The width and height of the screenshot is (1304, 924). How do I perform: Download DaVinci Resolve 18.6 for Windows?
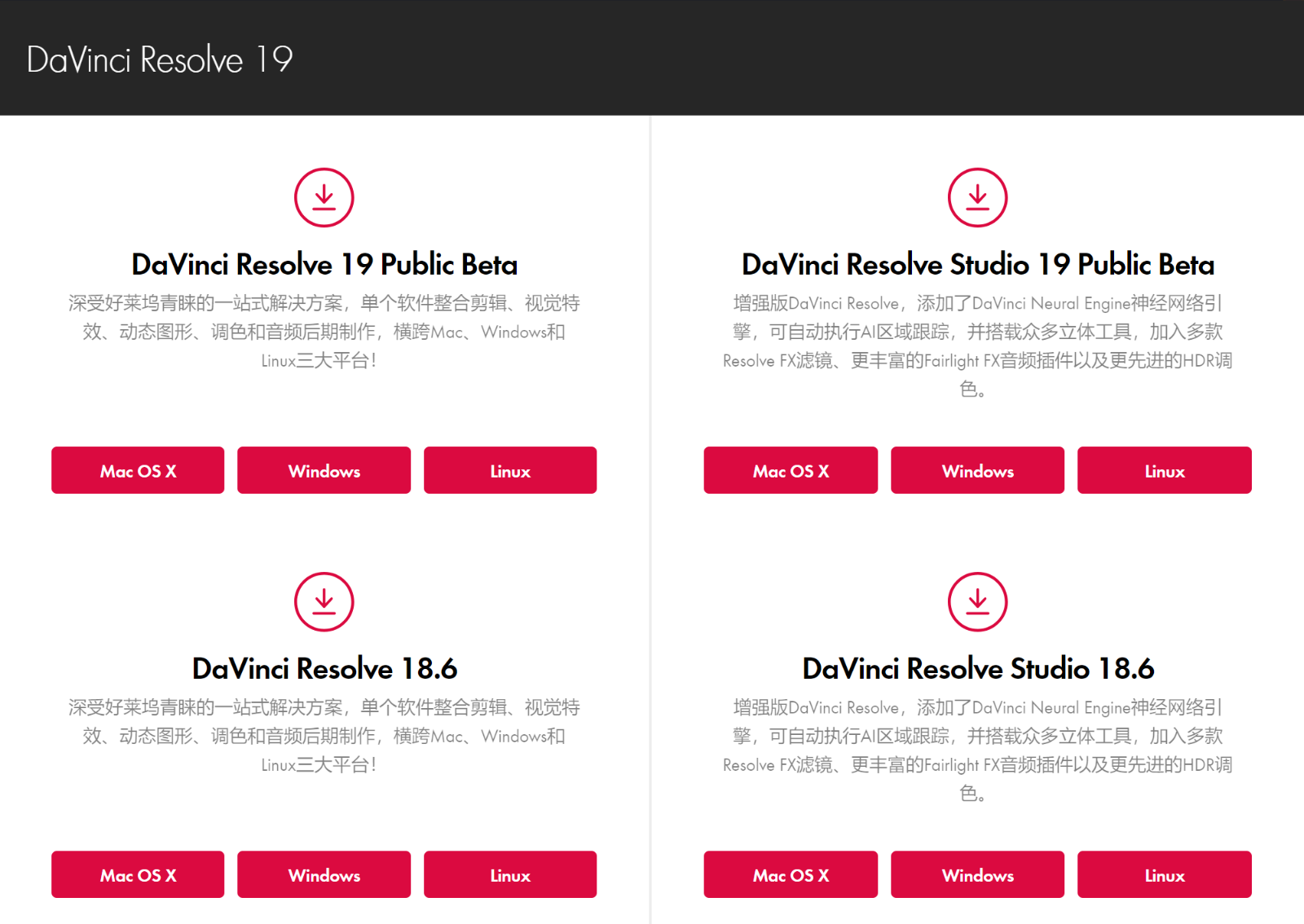click(x=324, y=874)
